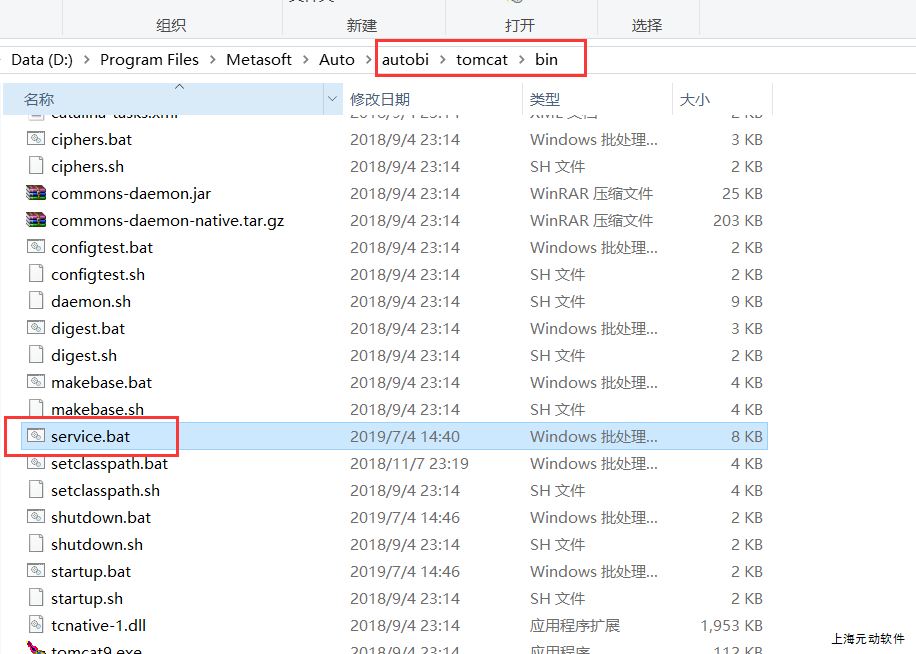Click the ciphers.bat file icon

point(36,140)
